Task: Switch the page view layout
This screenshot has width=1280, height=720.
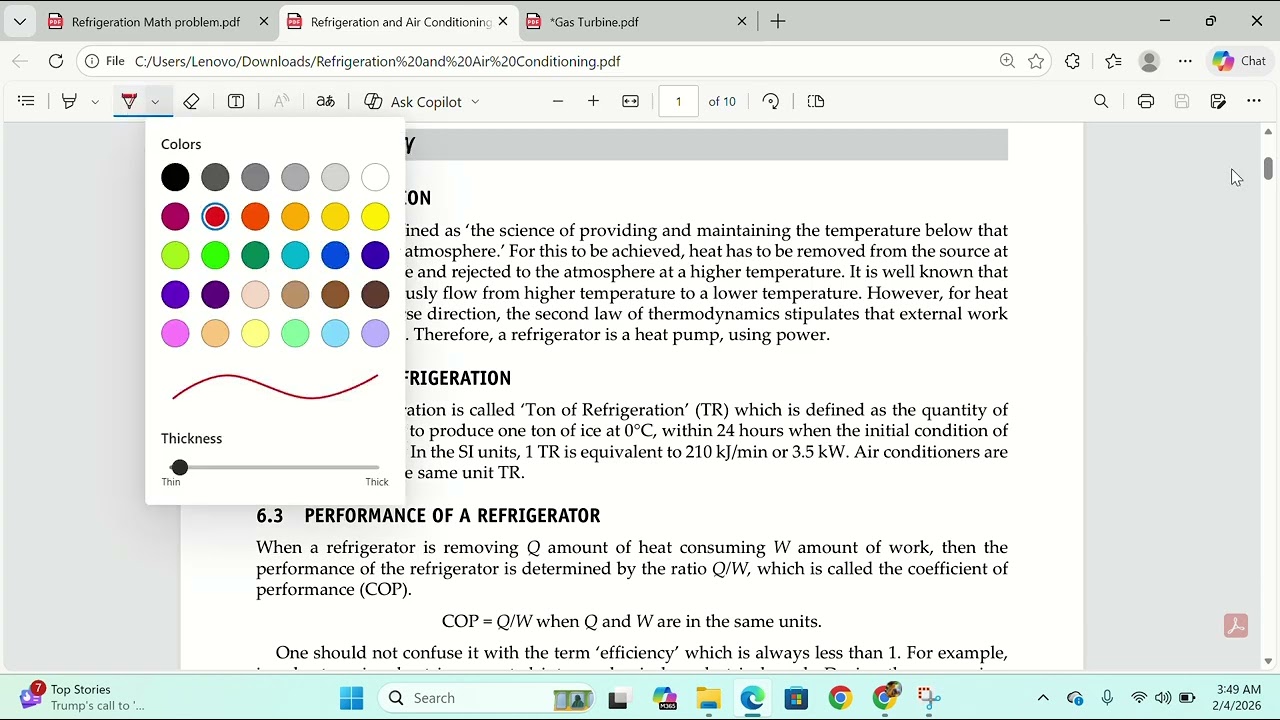Action: tap(816, 101)
